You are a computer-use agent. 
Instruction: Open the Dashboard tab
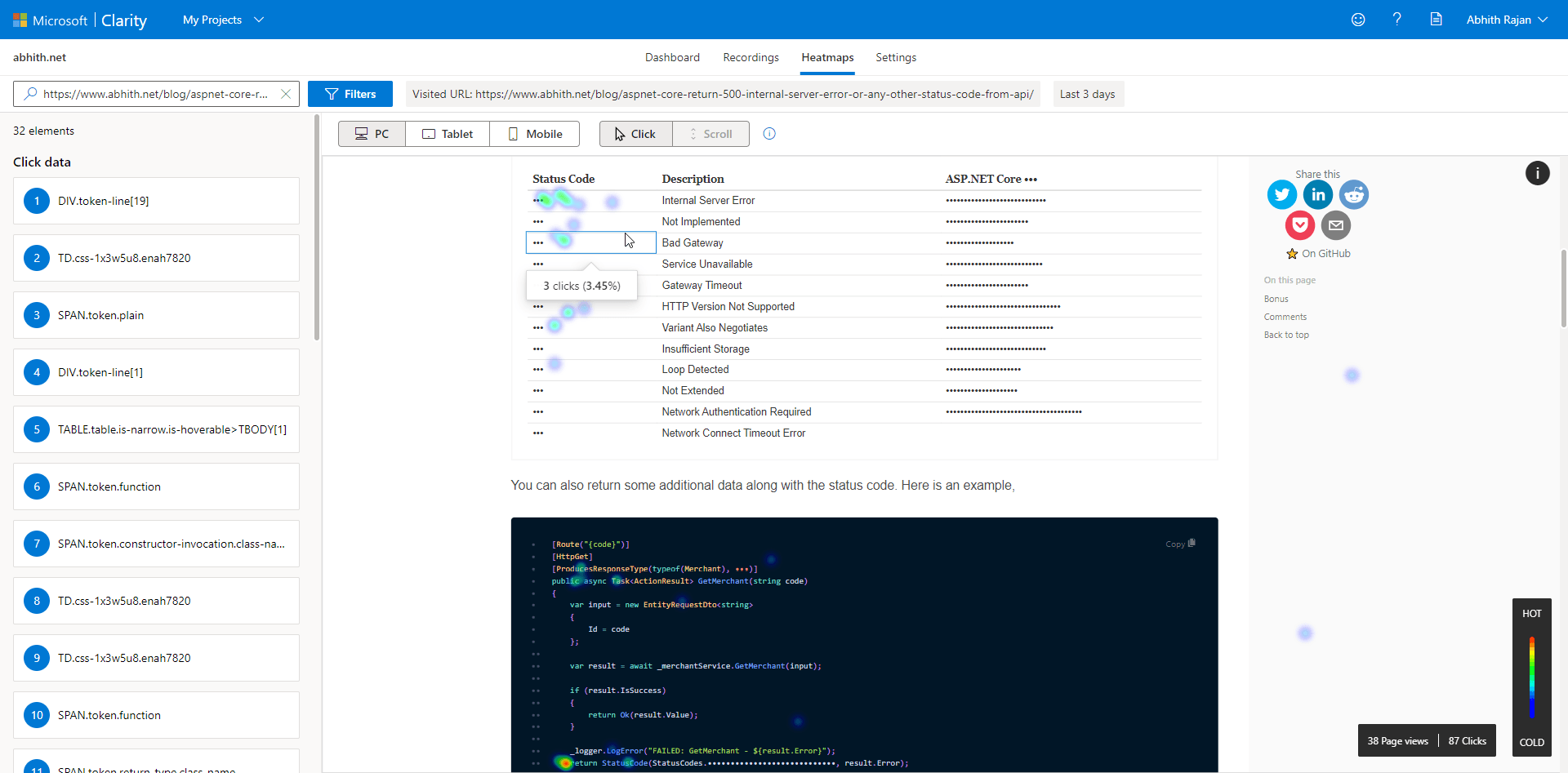(x=672, y=57)
